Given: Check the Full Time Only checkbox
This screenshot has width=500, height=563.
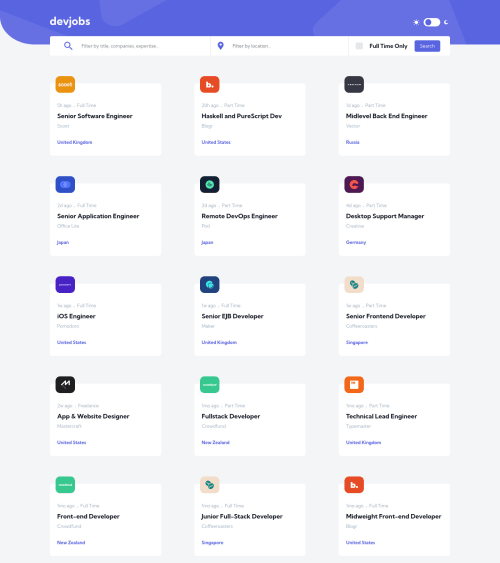Looking at the screenshot, I should (x=359, y=46).
